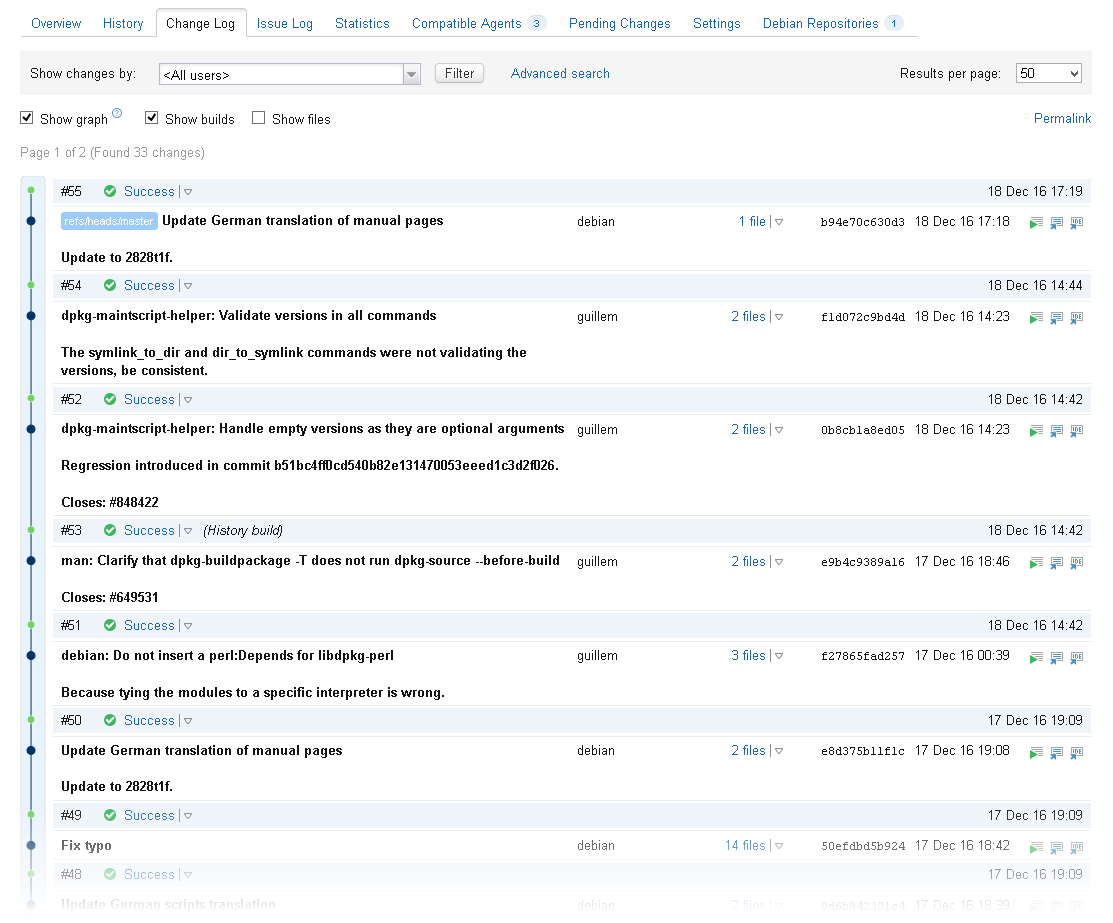This screenshot has width=1113, height=923.
Task: Open change details icon for b94e70c630d3
Action: [x=1056, y=223]
